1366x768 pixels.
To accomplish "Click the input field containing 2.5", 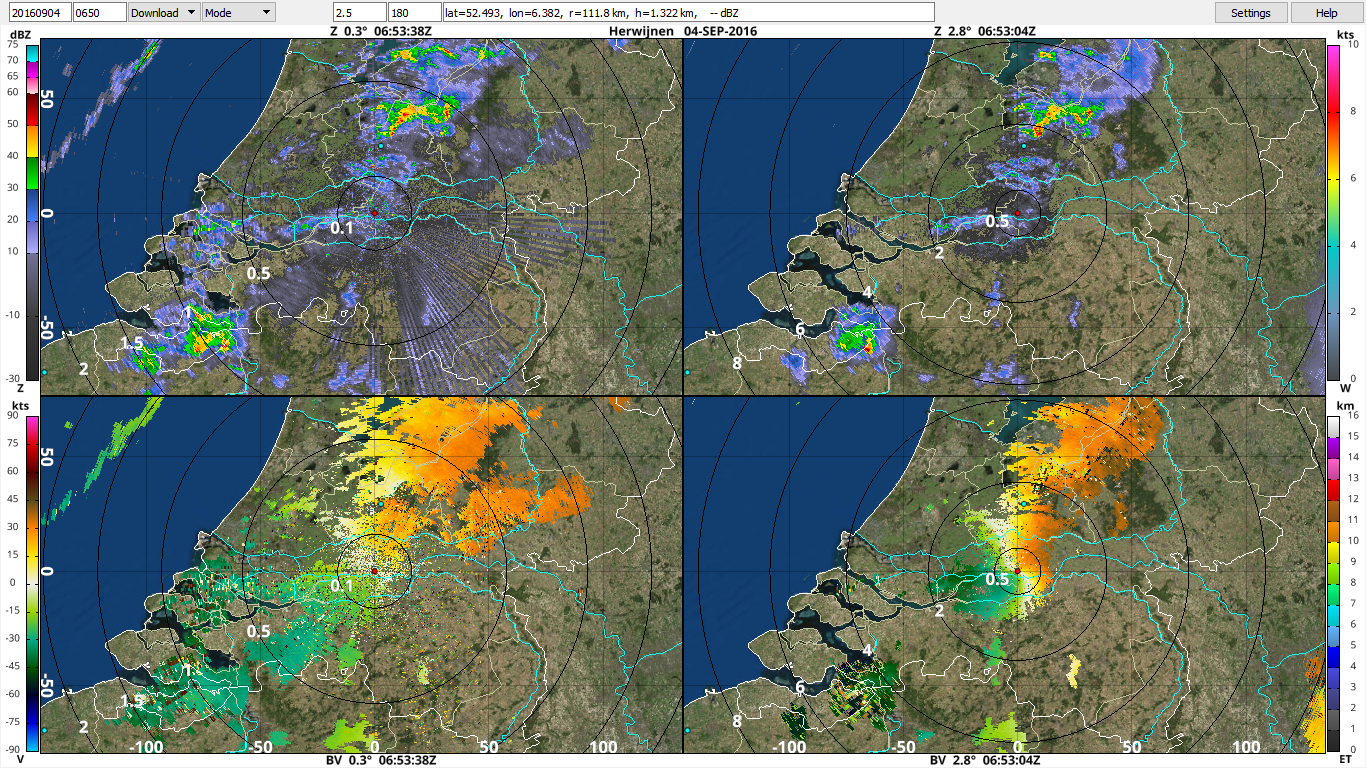I will (x=359, y=12).
